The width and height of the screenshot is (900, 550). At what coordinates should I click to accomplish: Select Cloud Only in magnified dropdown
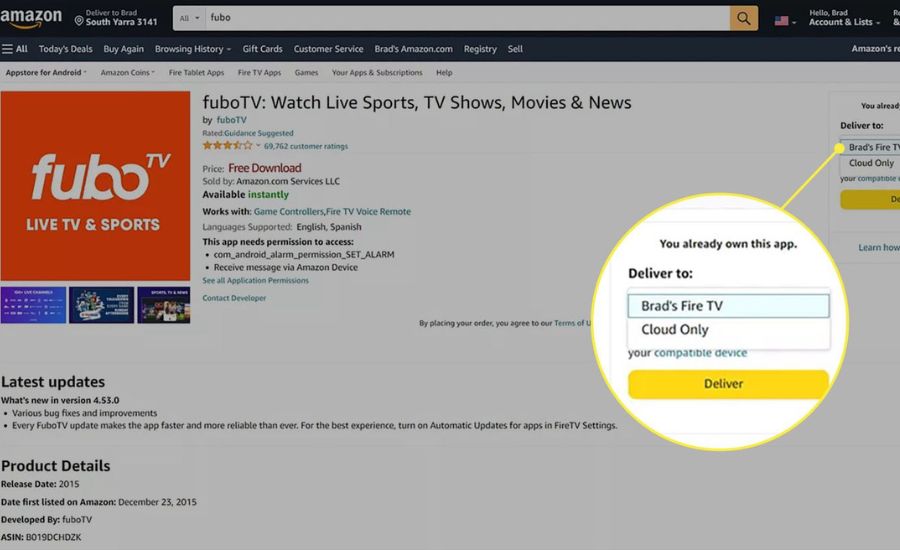tap(728, 330)
